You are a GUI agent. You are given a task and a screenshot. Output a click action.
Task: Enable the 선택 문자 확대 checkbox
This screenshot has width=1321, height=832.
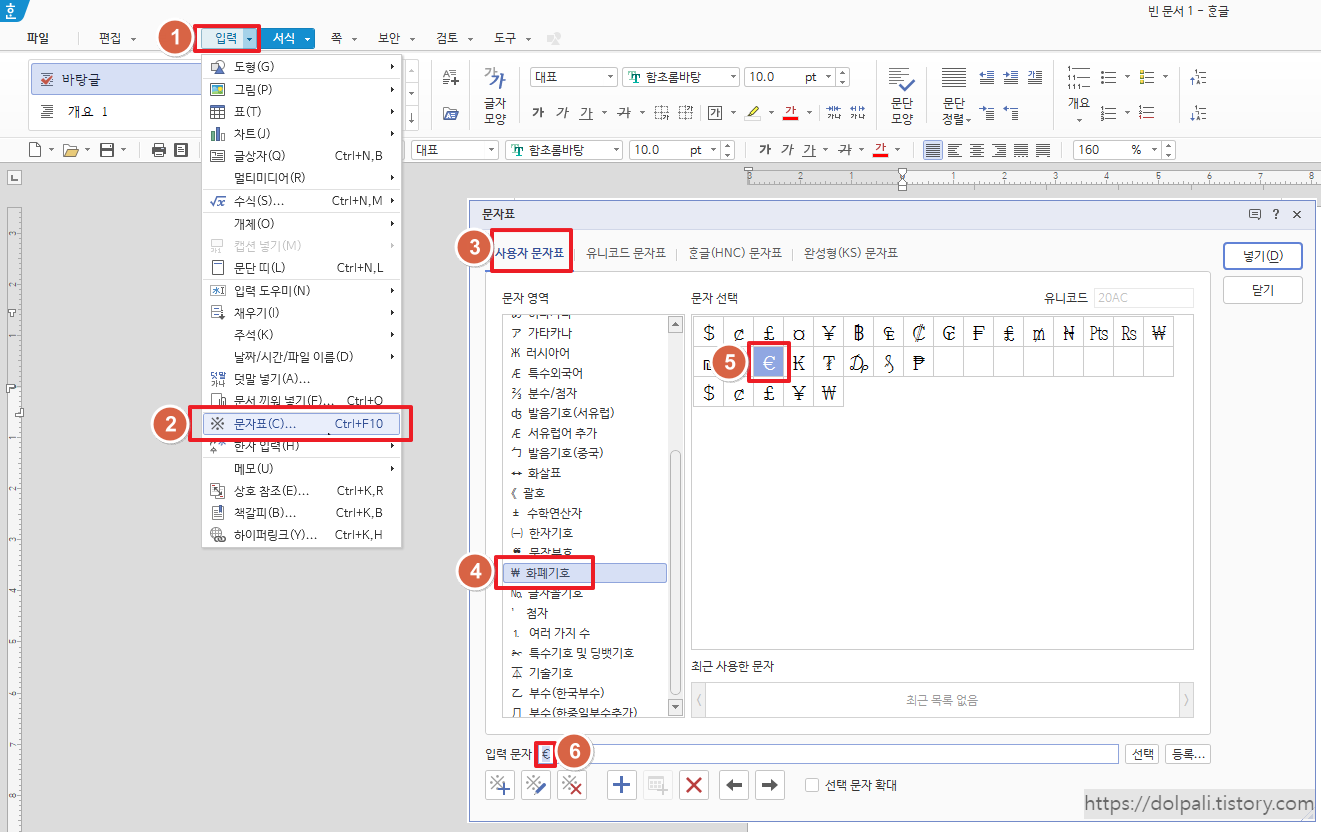pos(813,784)
